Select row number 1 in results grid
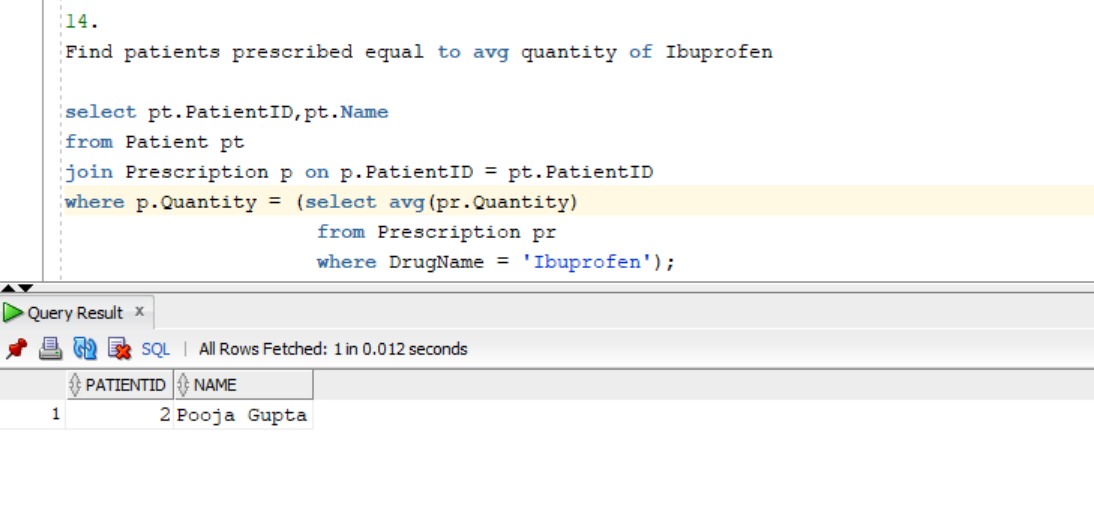The image size is (1094, 524). tap(33, 415)
